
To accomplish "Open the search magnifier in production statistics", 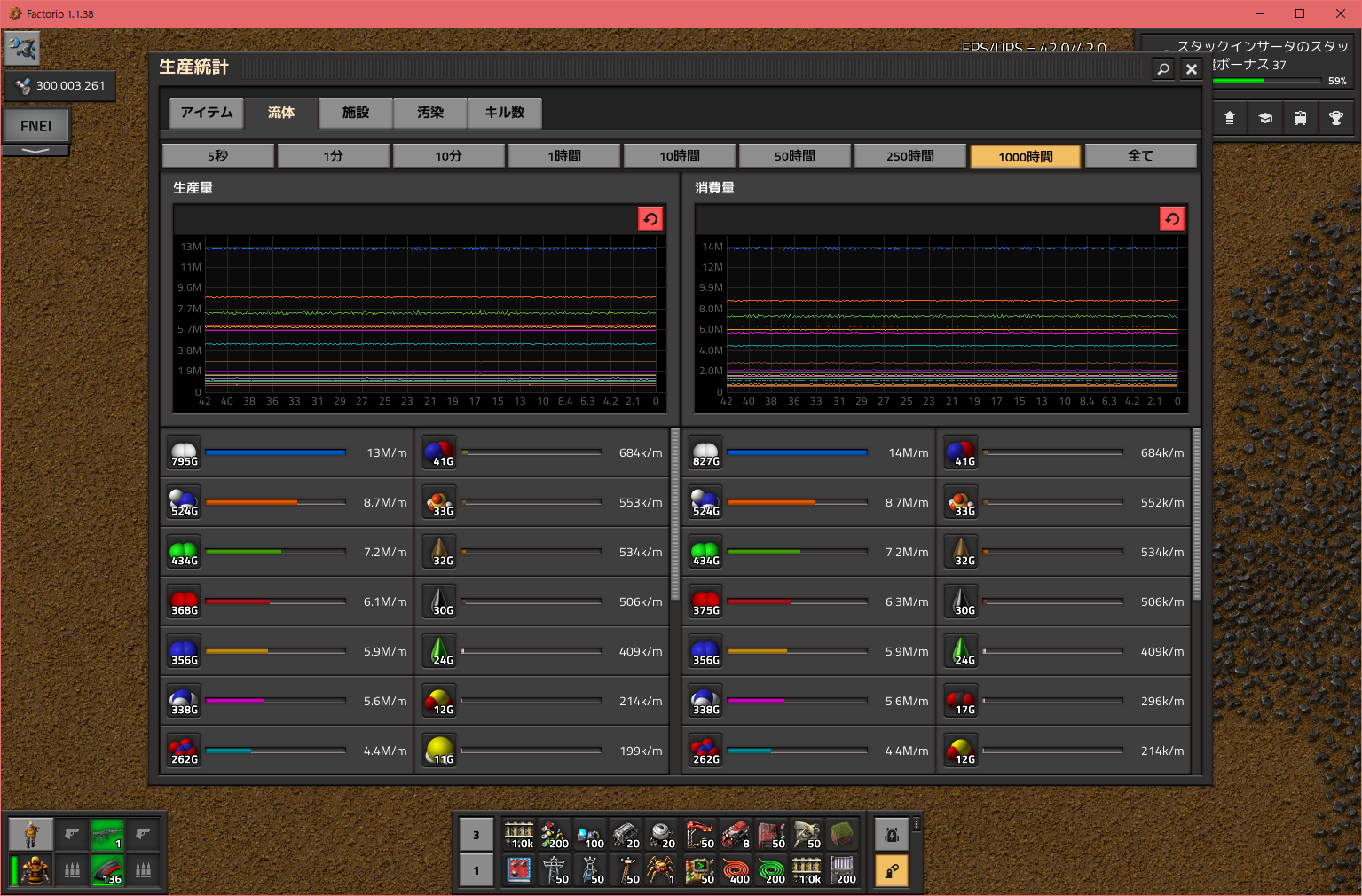I will click(1163, 68).
